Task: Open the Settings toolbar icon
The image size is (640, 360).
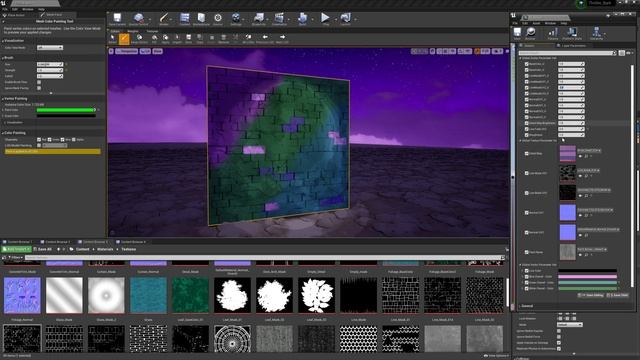Action: 236,19
